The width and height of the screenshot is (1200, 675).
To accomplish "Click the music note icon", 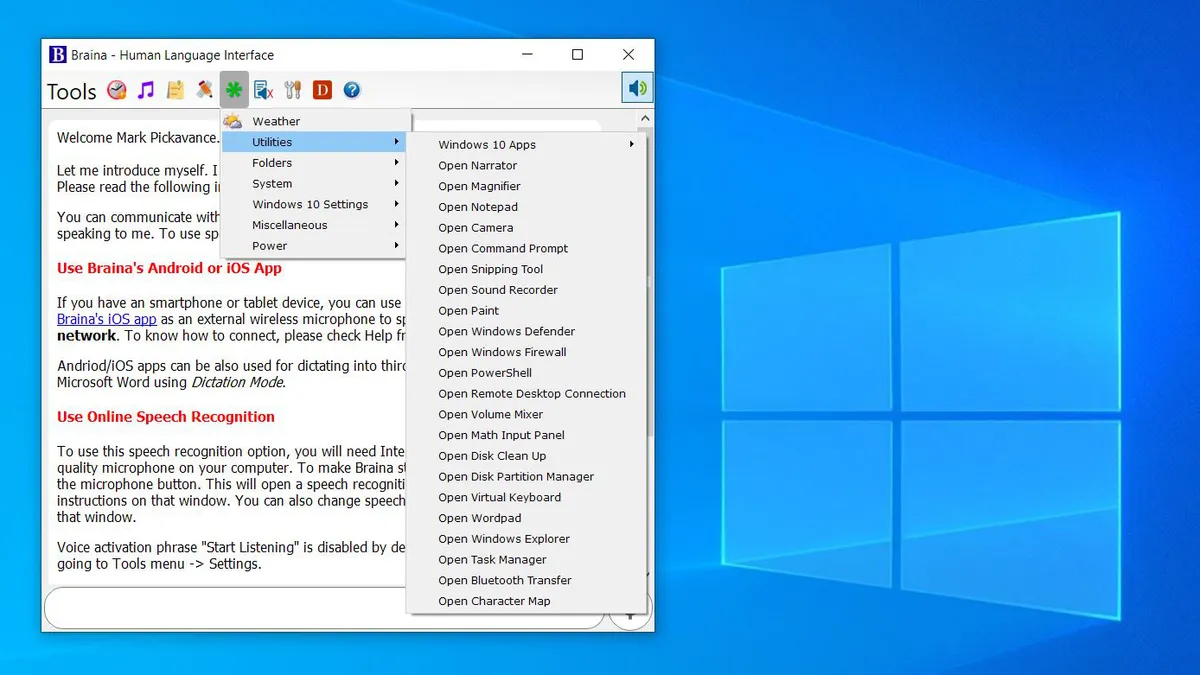I will 144,90.
